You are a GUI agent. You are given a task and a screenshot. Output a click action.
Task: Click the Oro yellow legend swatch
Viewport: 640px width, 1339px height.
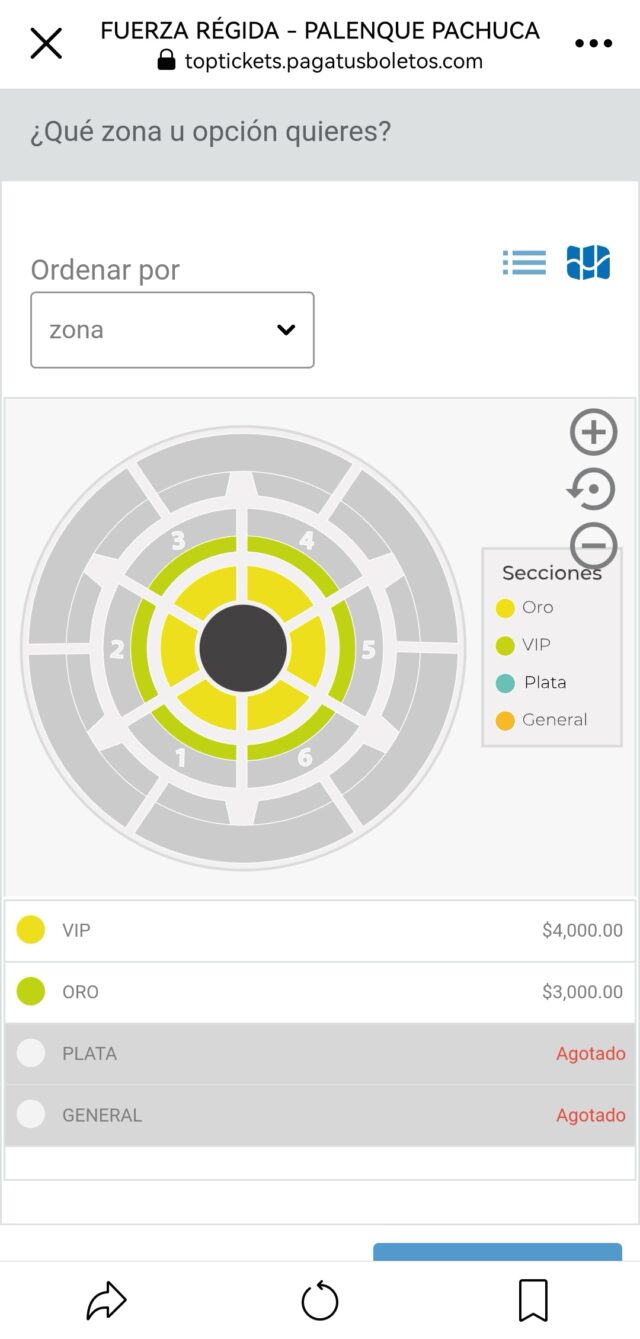[x=505, y=608]
